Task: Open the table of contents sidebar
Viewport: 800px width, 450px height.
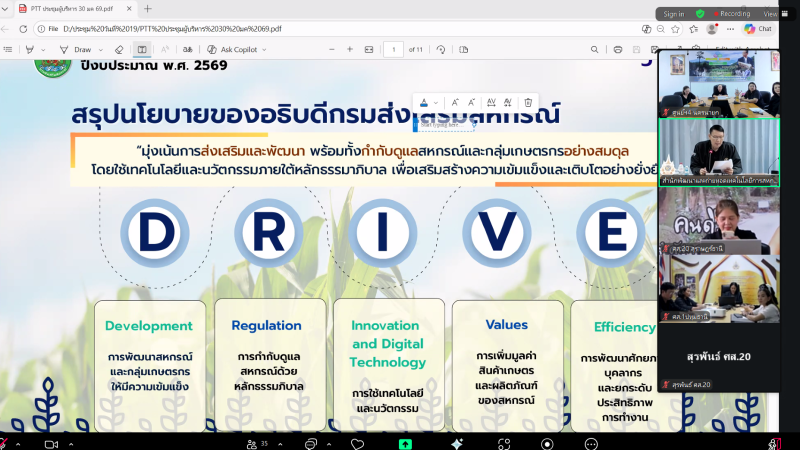Action: (x=9, y=49)
